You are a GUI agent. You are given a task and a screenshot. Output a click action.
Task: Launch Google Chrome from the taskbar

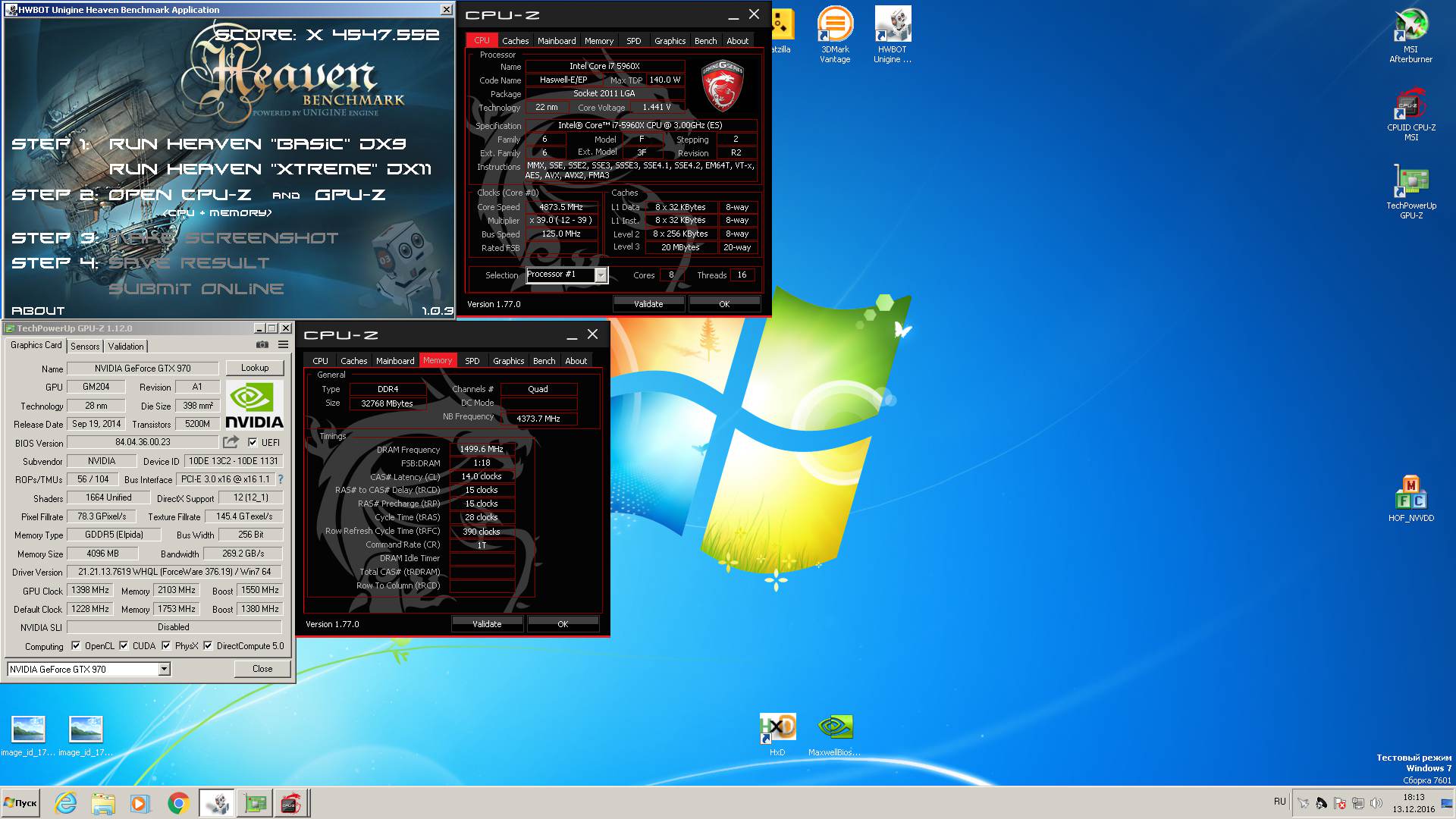tap(178, 803)
